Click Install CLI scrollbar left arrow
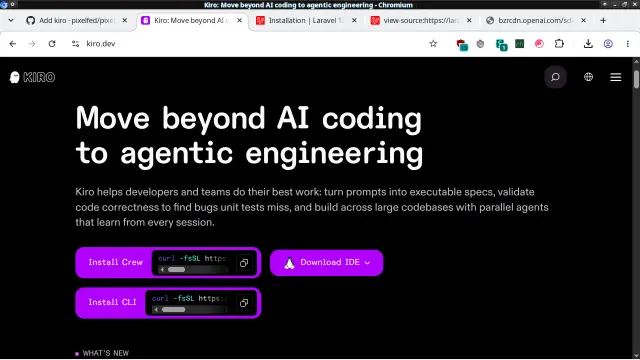 (x=156, y=309)
